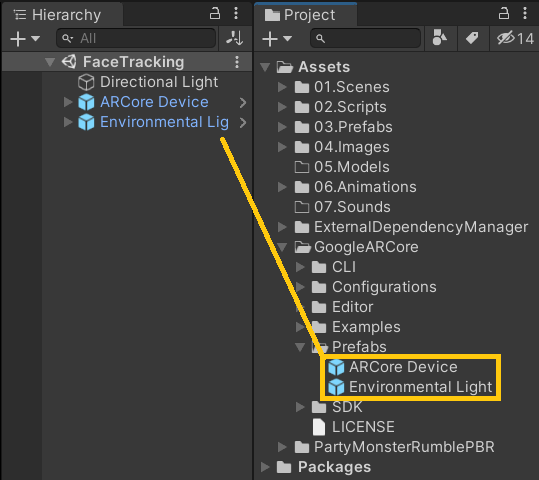Click the Search by Label tag icon

point(472,38)
